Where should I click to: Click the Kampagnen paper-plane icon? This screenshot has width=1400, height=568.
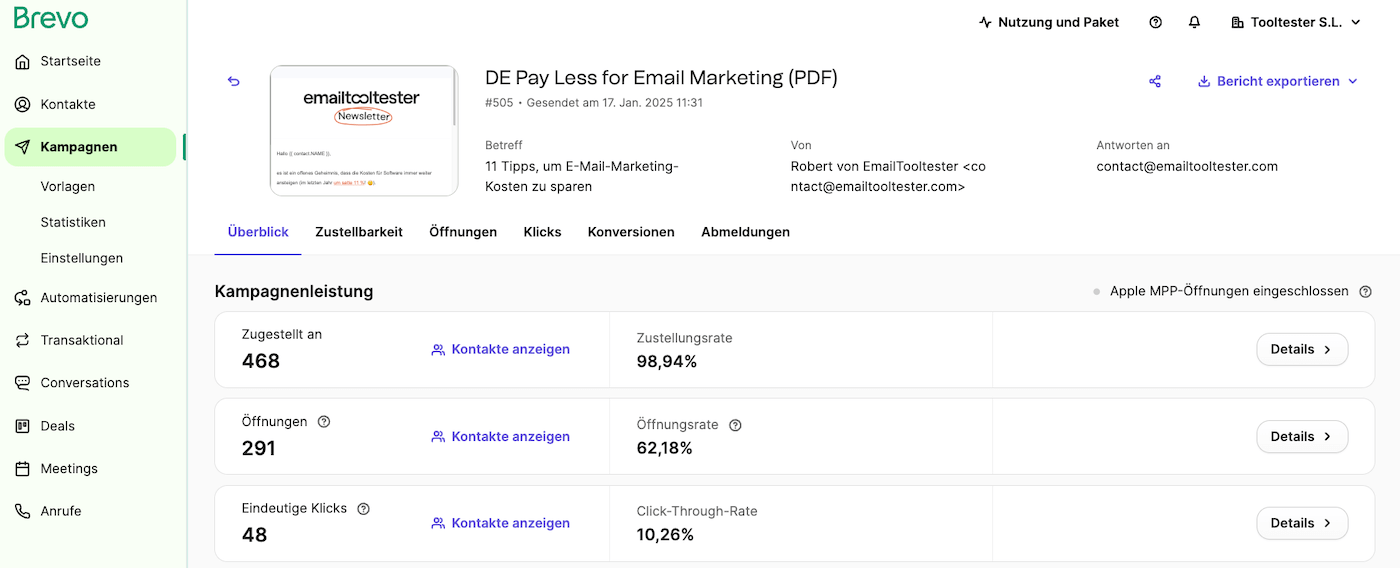23,147
